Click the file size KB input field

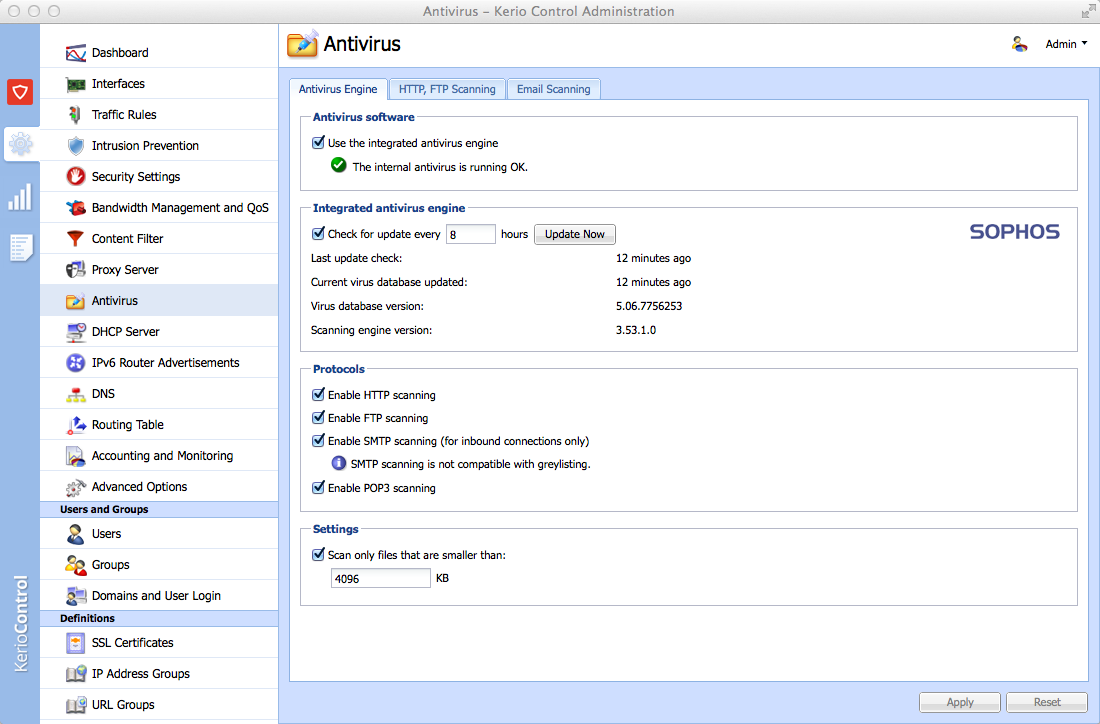[381, 579]
